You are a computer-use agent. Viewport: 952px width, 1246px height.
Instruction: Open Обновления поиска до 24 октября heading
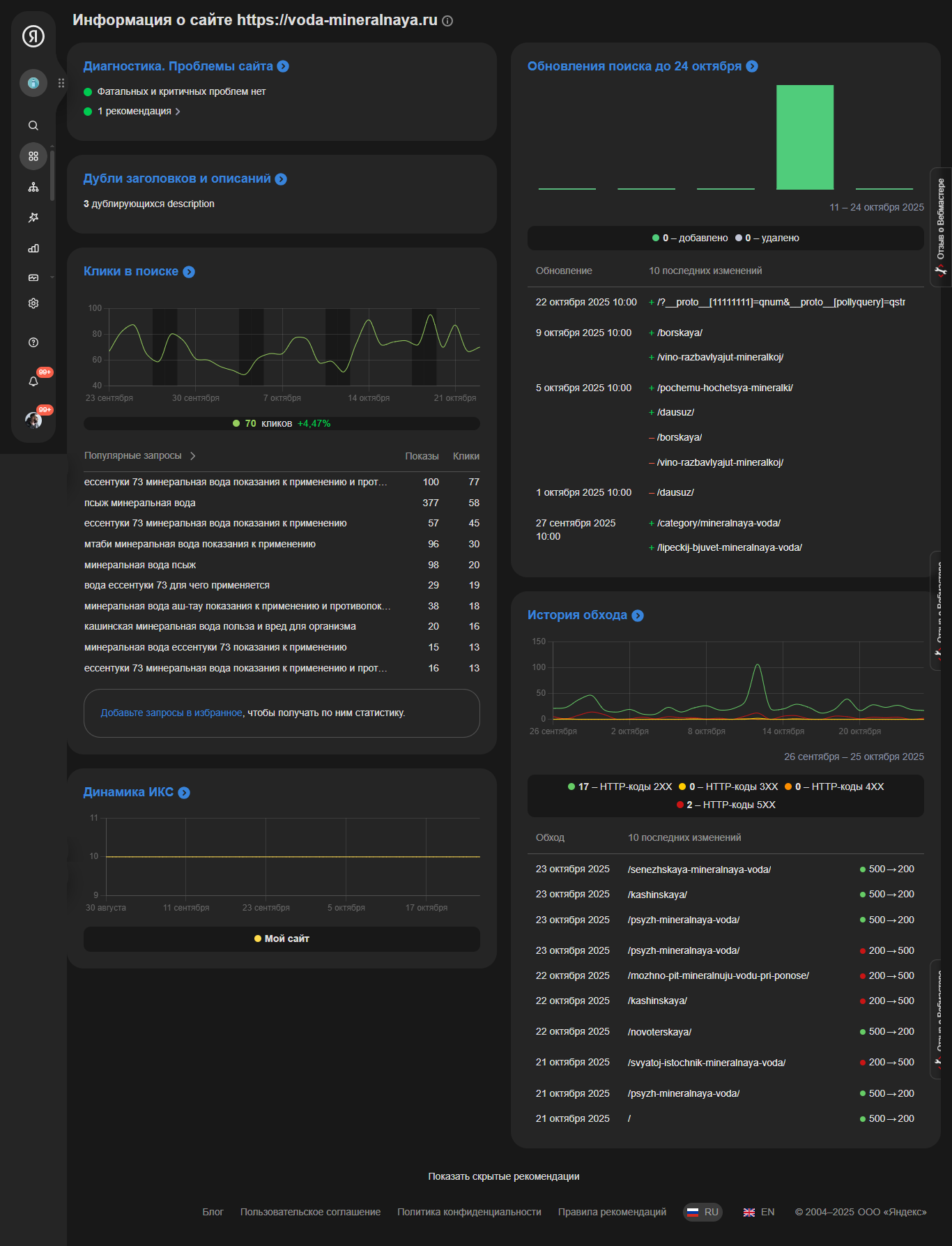(x=634, y=66)
